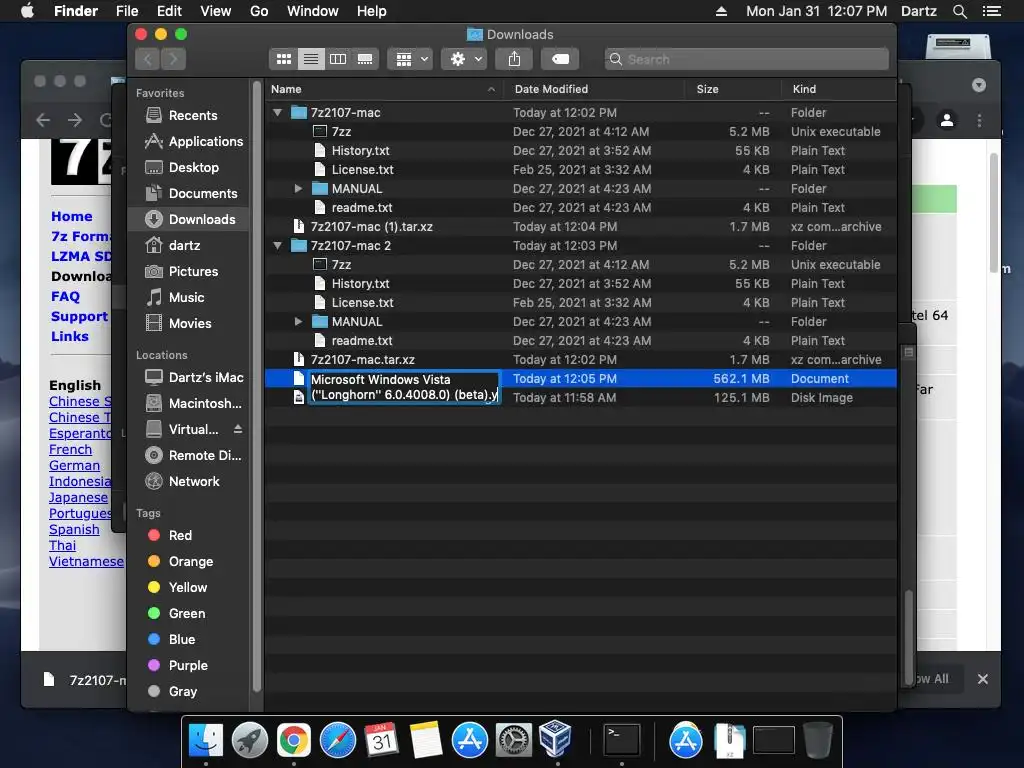Open the Edit menu
Image resolution: width=1024 pixels, height=768 pixels.
coord(169,11)
